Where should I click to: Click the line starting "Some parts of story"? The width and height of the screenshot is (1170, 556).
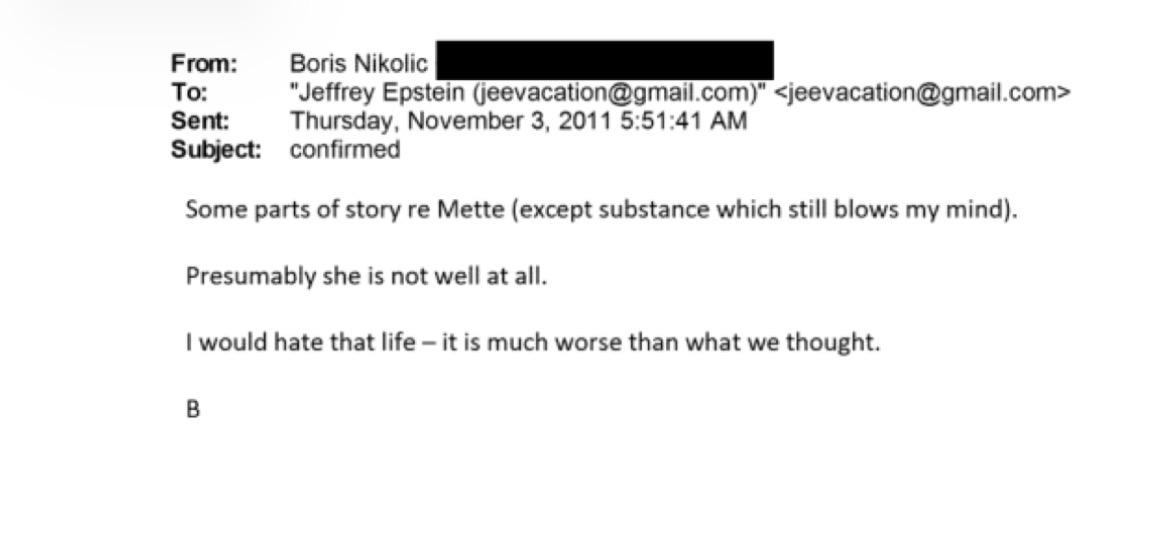(x=600, y=211)
